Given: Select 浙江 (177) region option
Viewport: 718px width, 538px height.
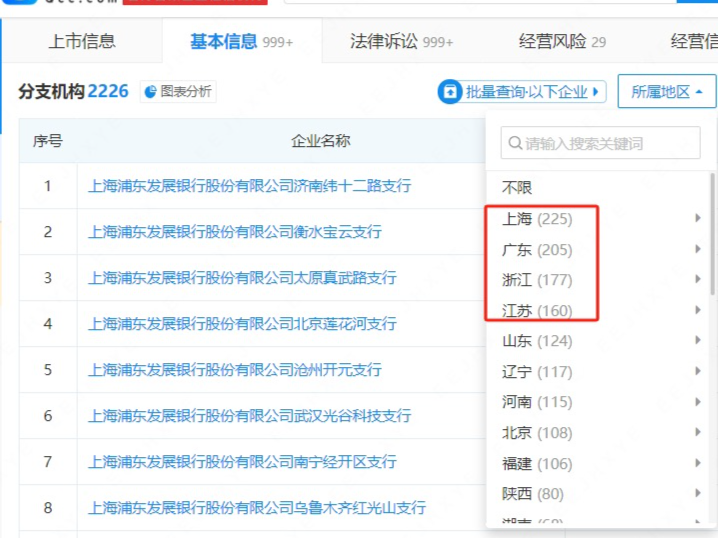Looking at the screenshot, I should click(537, 280).
